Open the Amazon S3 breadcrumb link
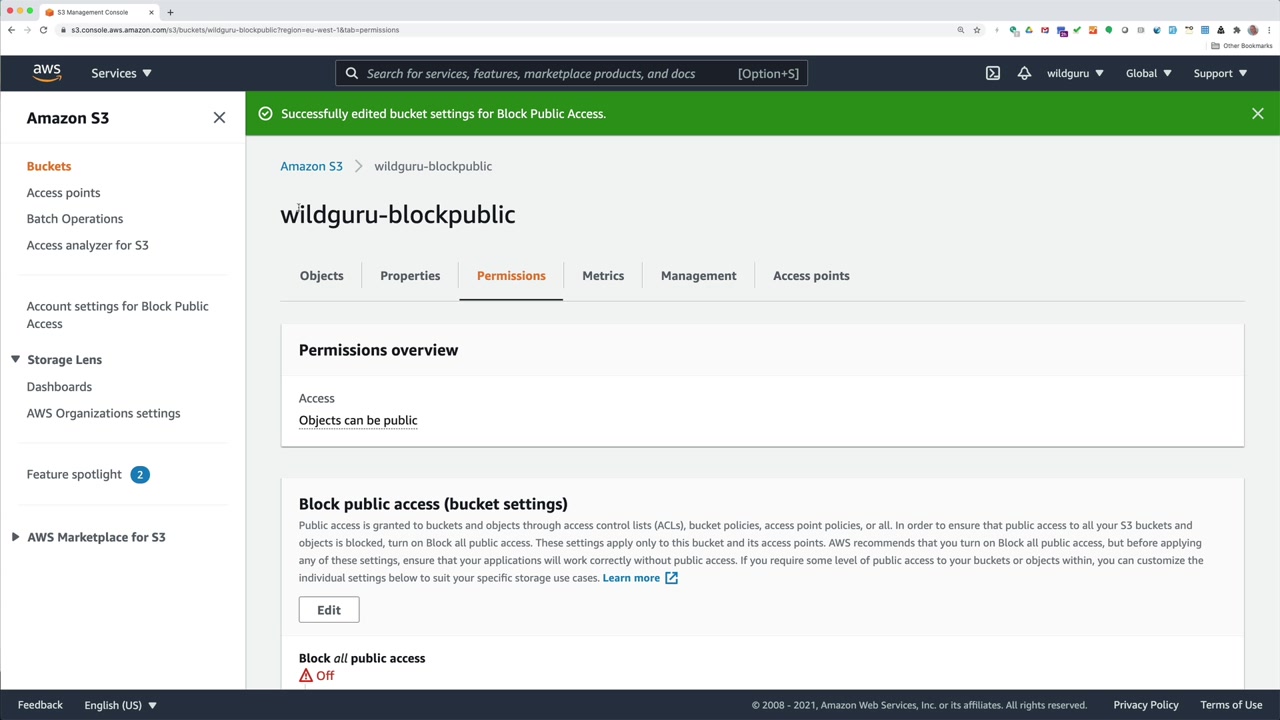Image resolution: width=1280 pixels, height=720 pixels. (x=311, y=166)
